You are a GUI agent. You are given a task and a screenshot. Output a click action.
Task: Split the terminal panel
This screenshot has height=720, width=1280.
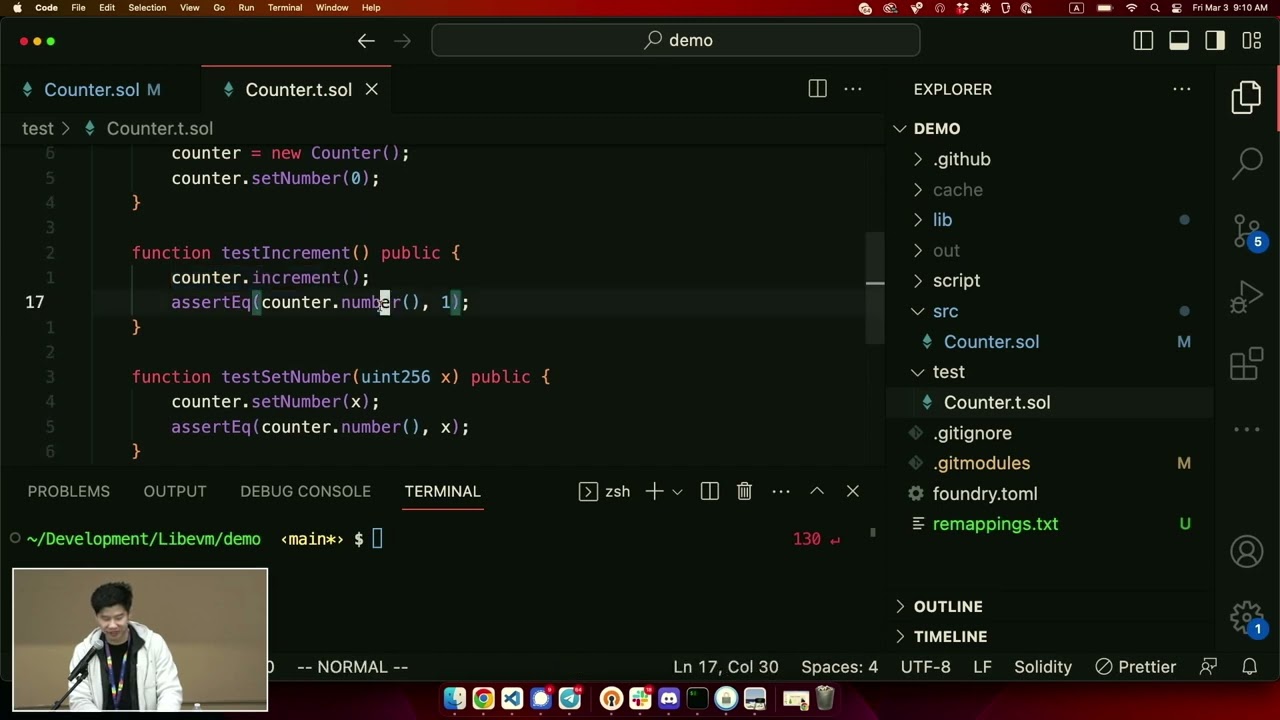pyautogui.click(x=710, y=491)
